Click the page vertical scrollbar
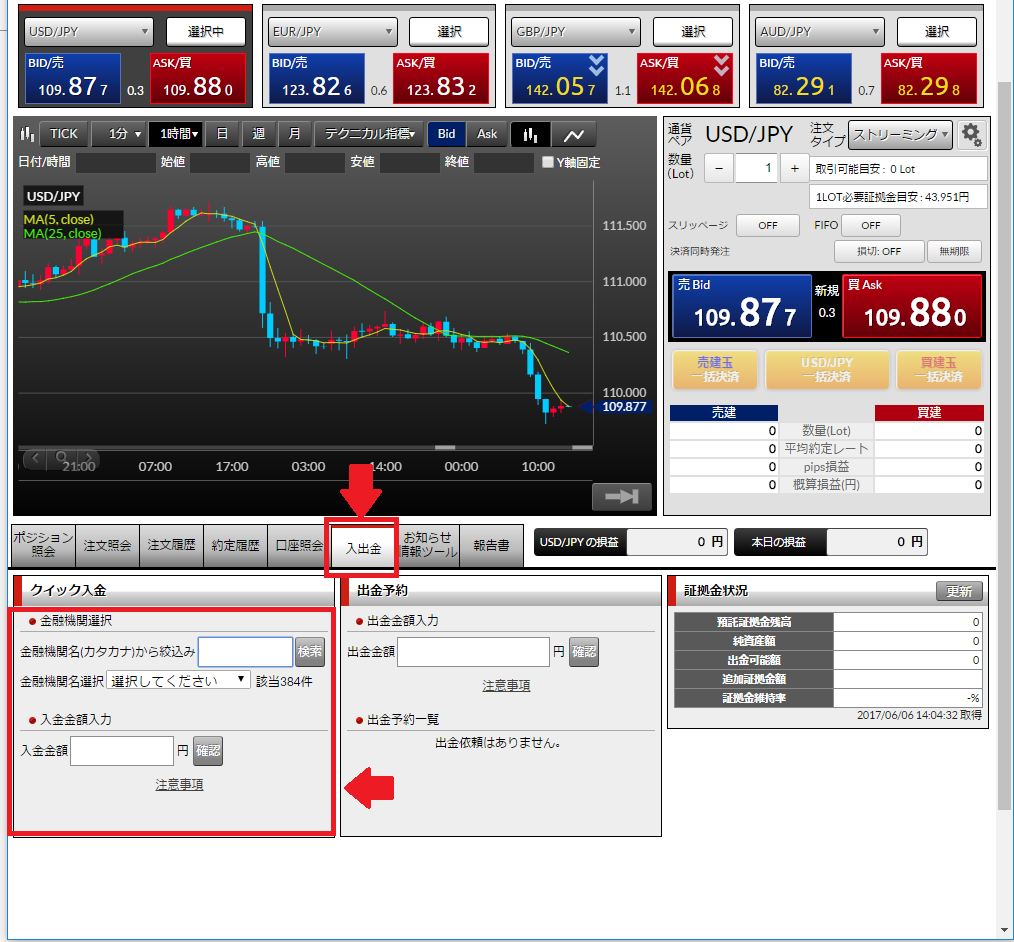Screen dimensions: 1014x942 point(1004,446)
